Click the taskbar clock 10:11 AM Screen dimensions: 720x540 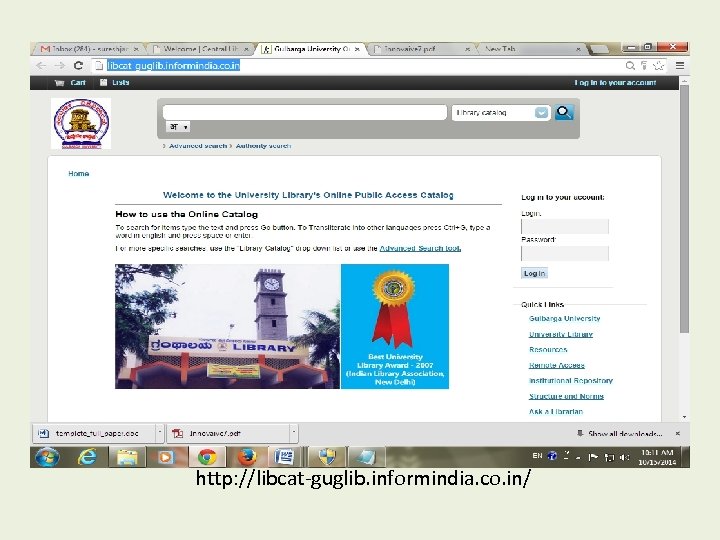pyautogui.click(x=657, y=457)
